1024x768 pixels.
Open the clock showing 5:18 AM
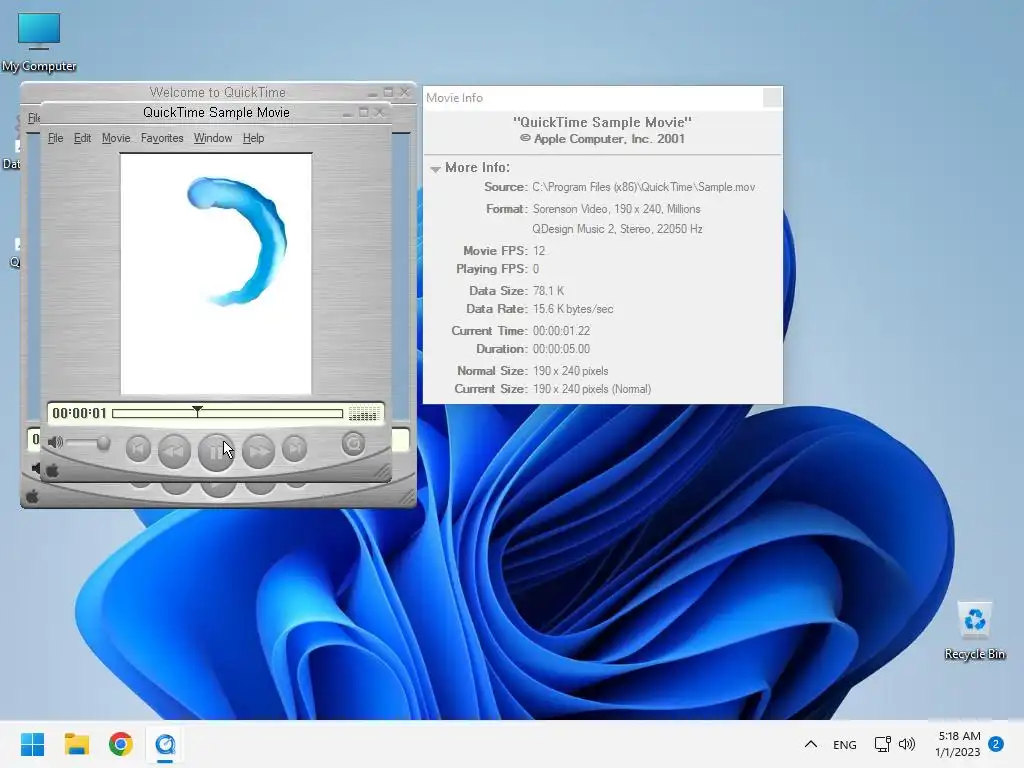coord(957,744)
